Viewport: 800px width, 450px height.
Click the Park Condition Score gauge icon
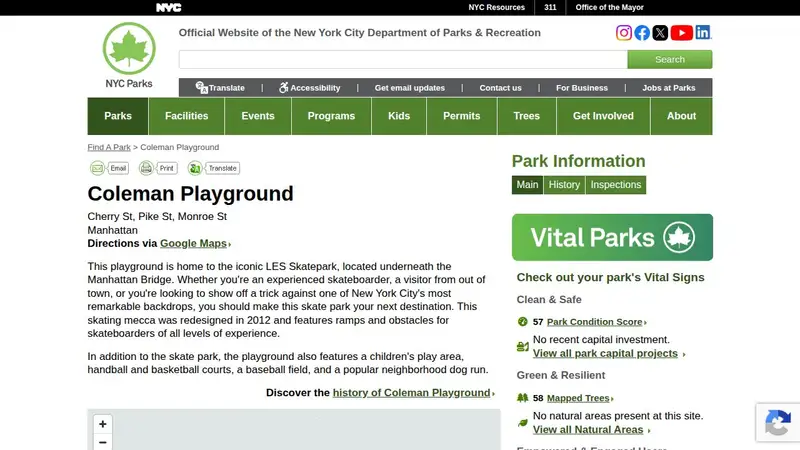(x=522, y=321)
